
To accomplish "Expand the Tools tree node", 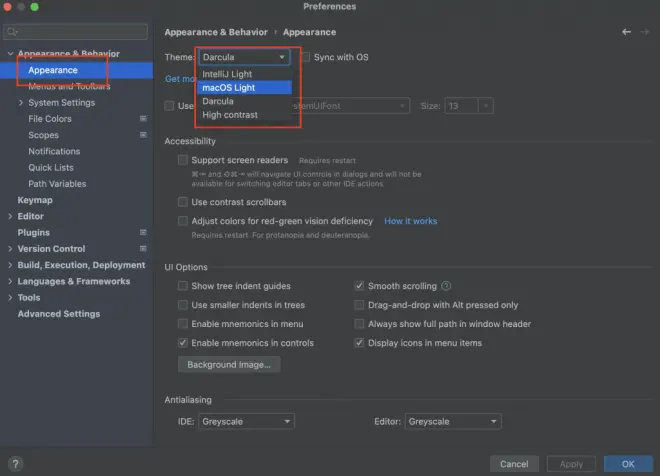I will point(10,298).
